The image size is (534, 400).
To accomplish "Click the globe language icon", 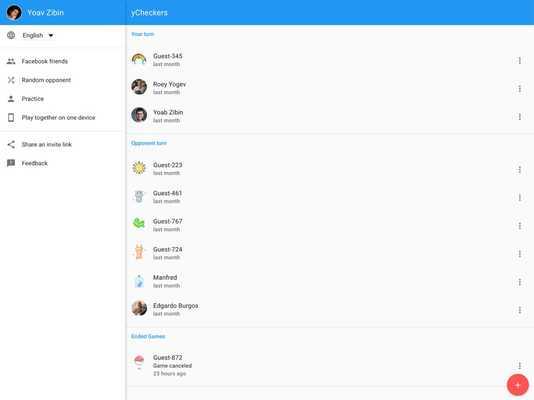I will (11, 35).
